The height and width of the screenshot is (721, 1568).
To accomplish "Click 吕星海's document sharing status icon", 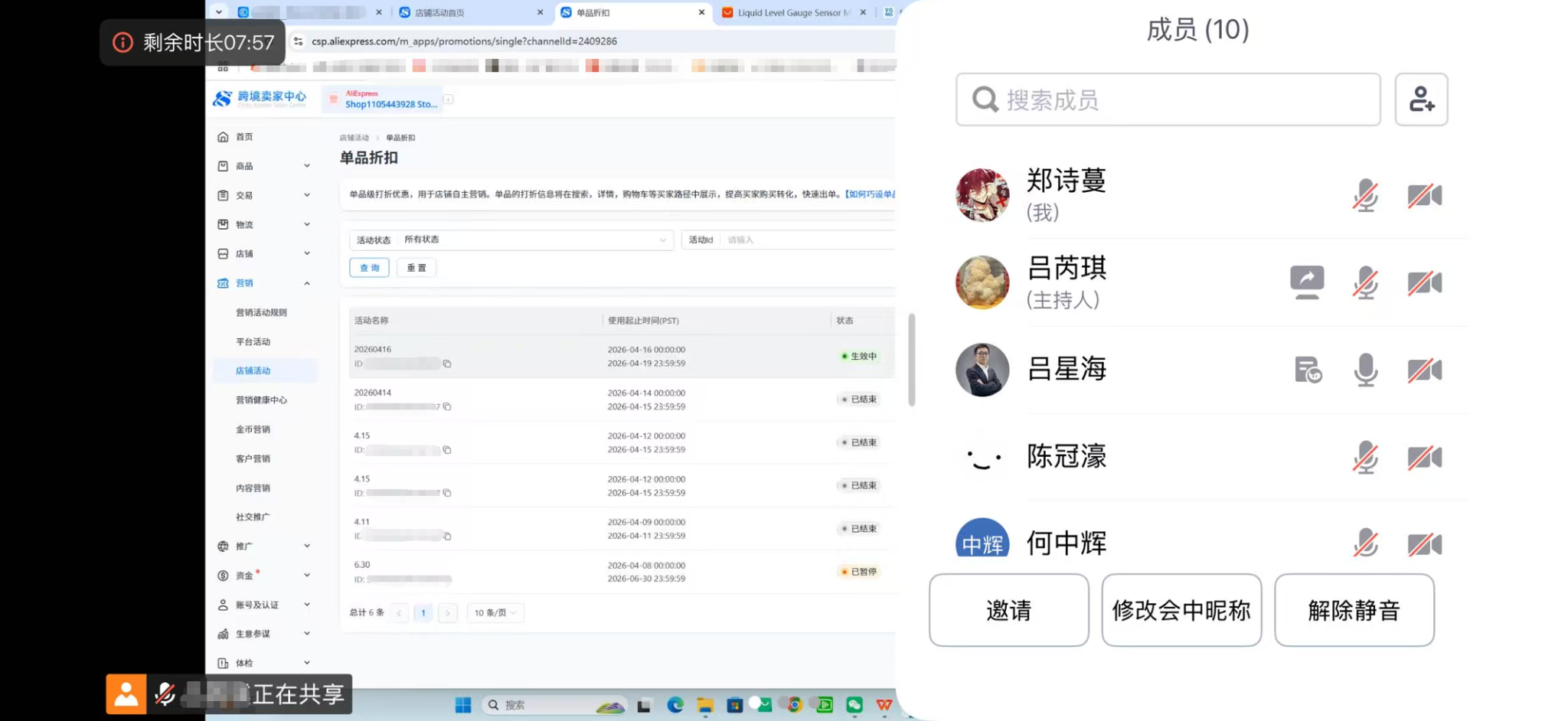I will (x=1308, y=370).
